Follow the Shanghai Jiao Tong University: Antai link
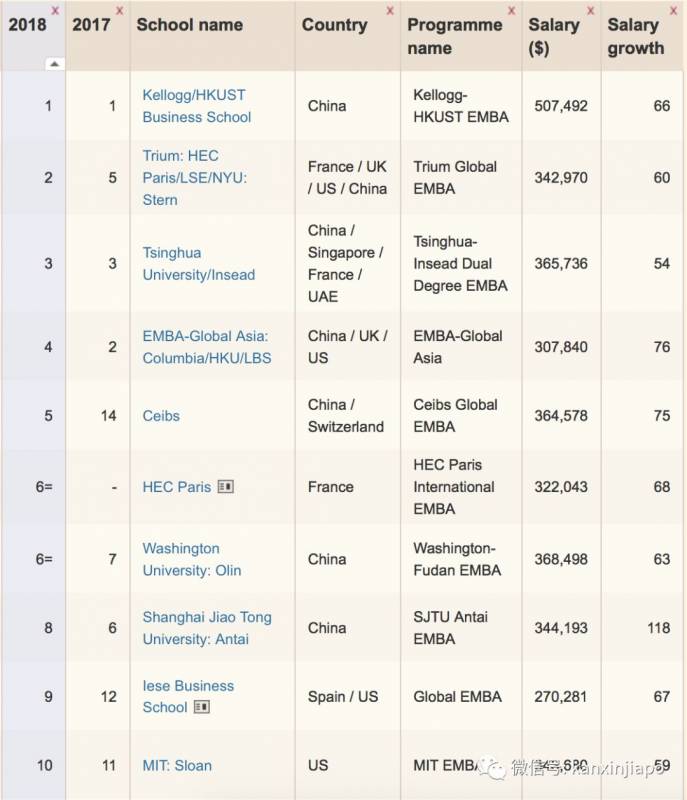 (206, 628)
